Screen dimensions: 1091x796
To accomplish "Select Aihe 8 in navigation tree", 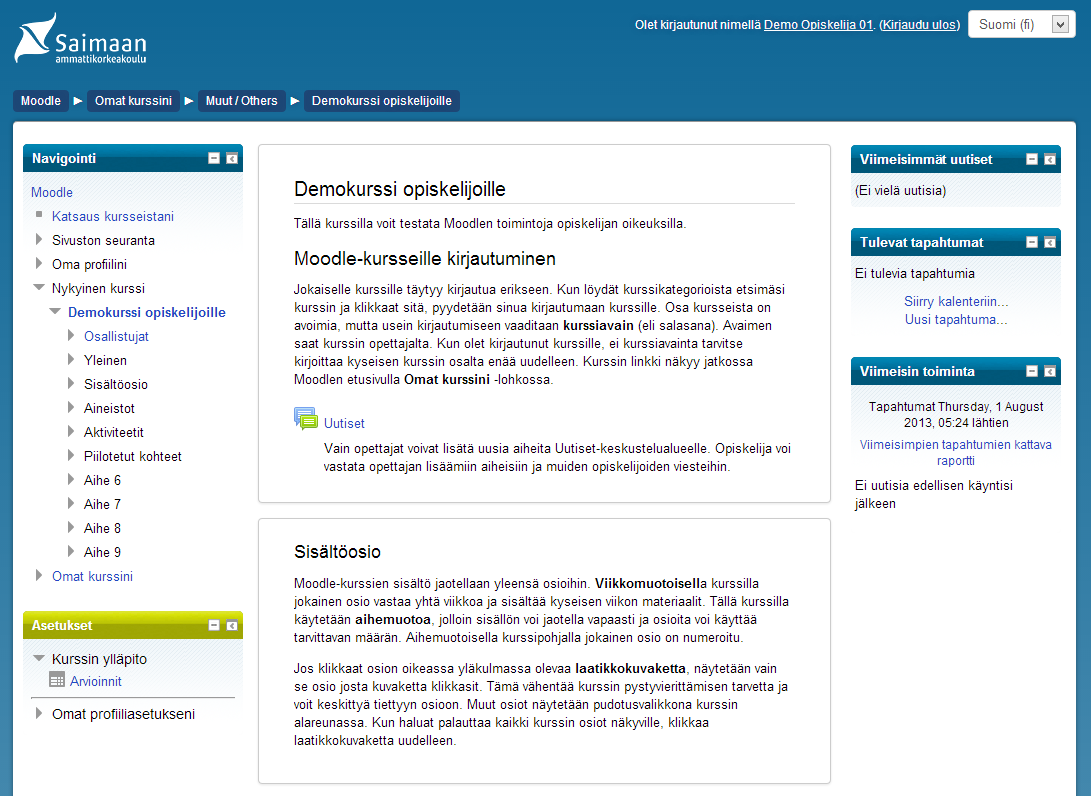I will pyautogui.click(x=102, y=528).
